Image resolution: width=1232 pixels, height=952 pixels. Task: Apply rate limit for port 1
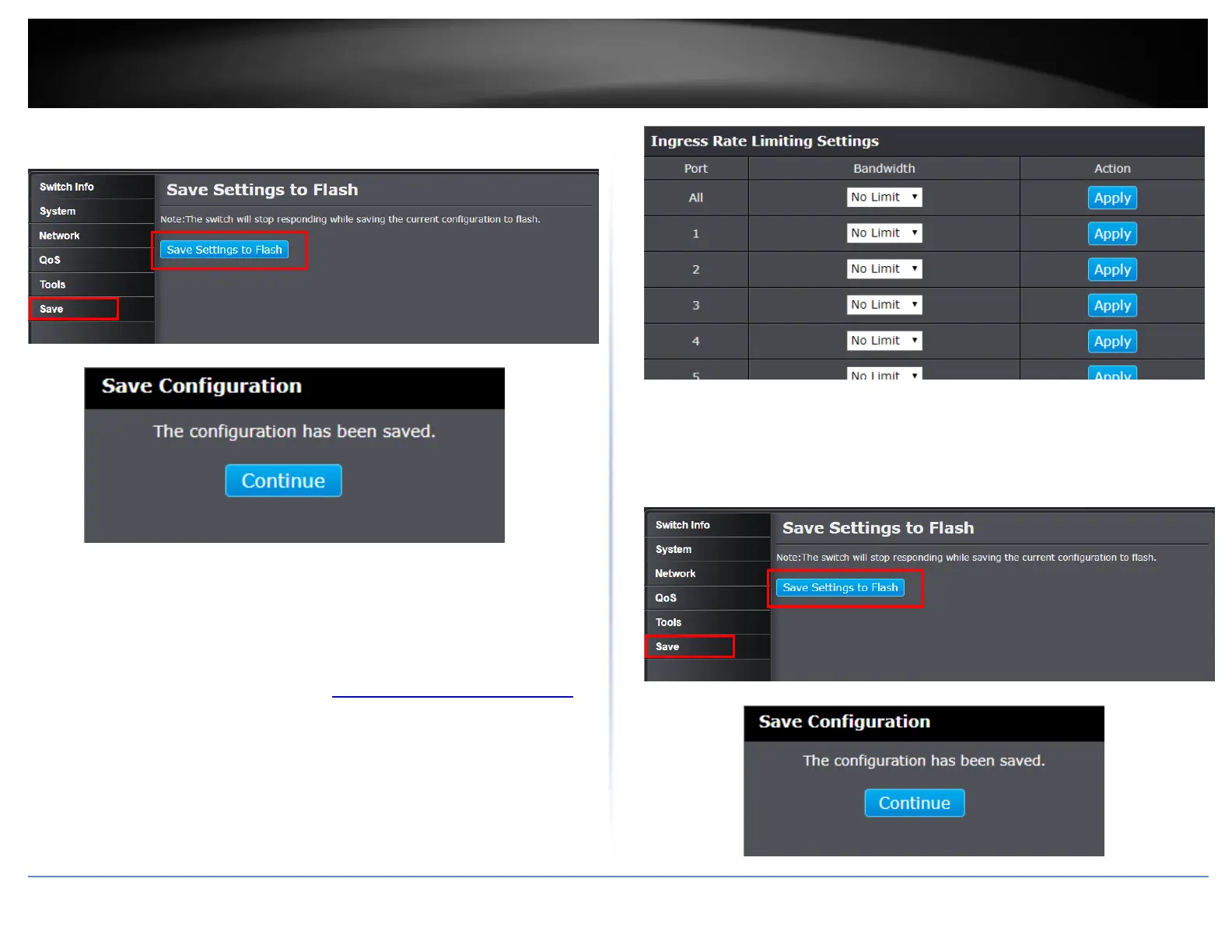tap(1112, 234)
